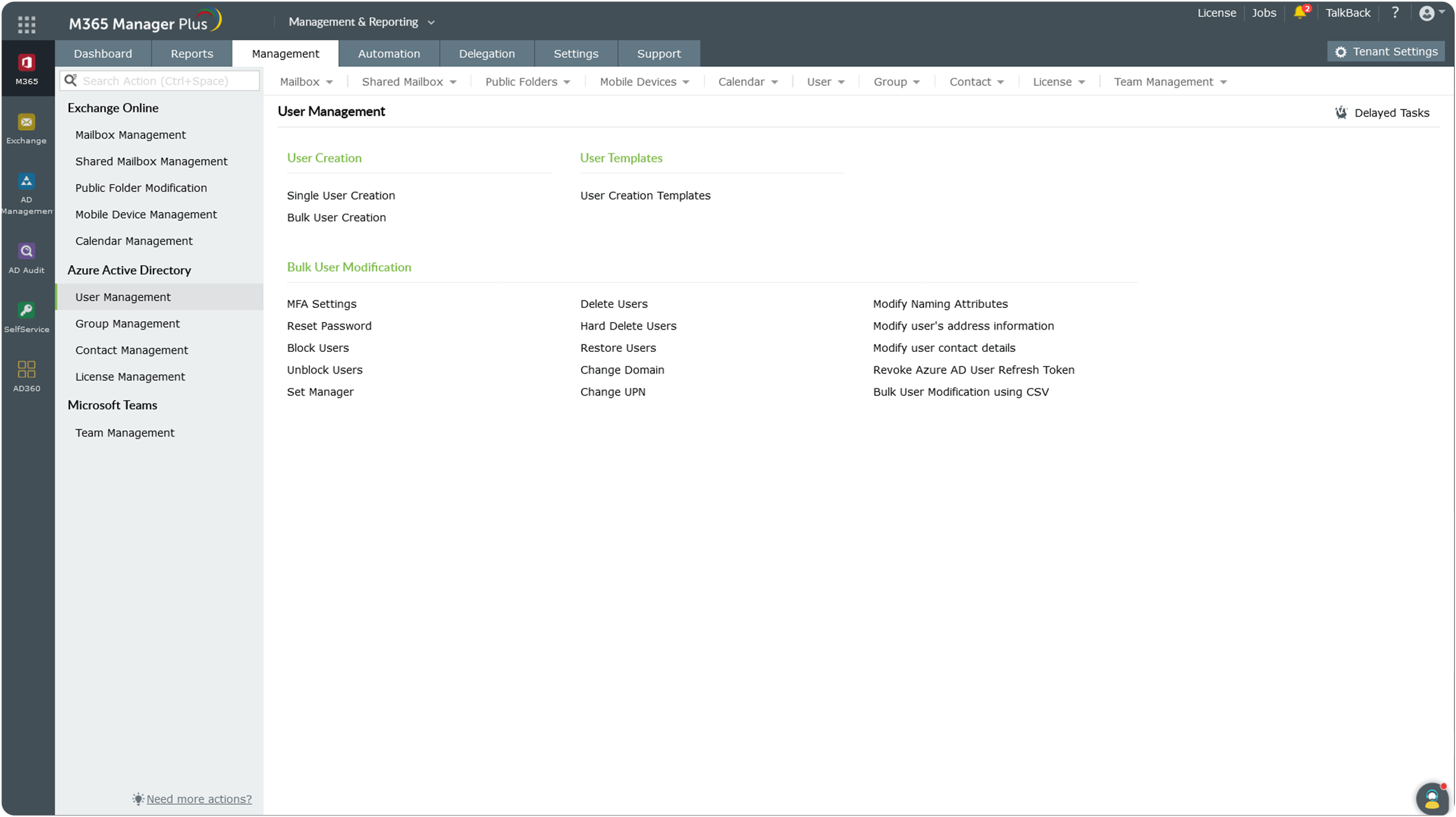Screen dimensions: 1456x817
Task: Click the Need more actions link
Action: [199, 799]
